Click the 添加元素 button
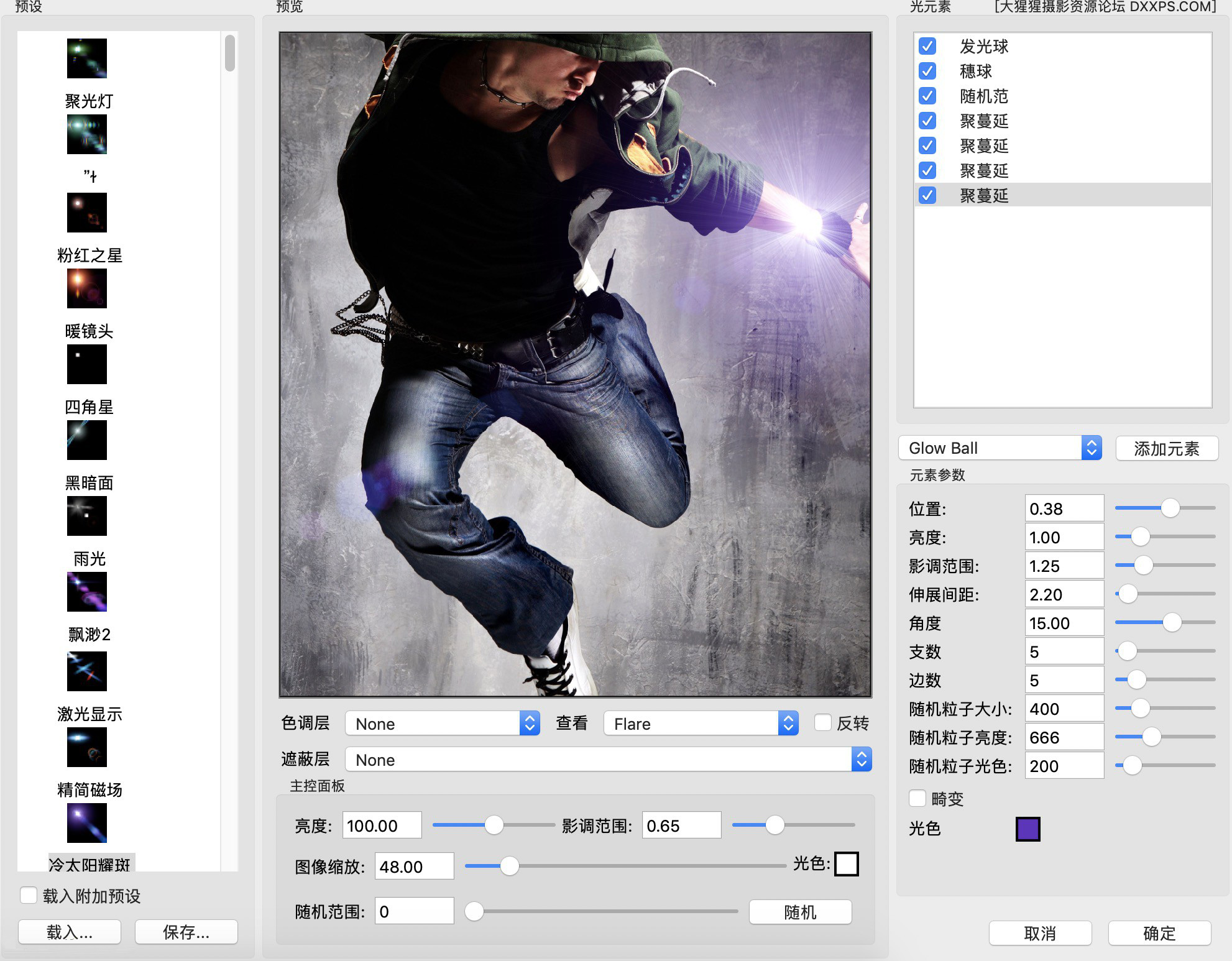The height and width of the screenshot is (961, 1232). pos(1166,448)
